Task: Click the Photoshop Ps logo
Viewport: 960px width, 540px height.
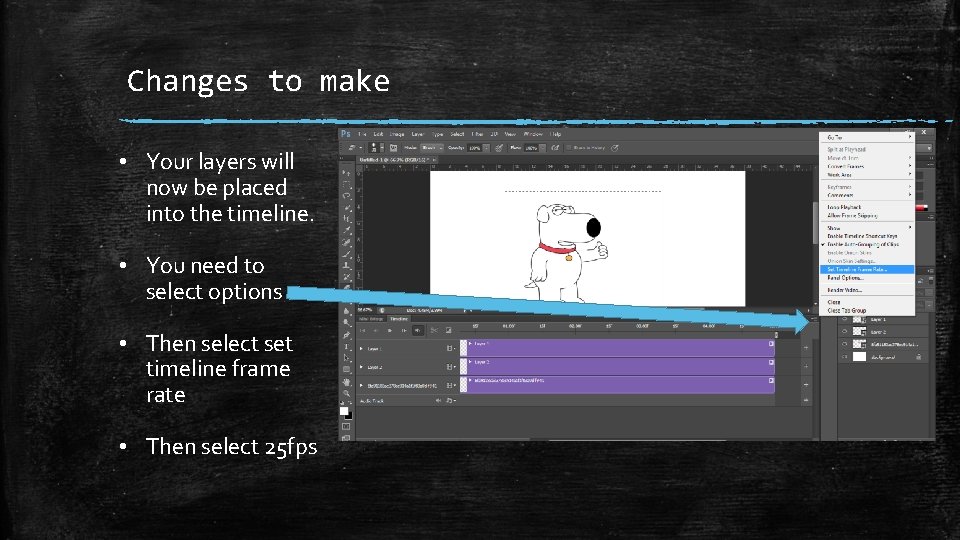Action: click(346, 134)
